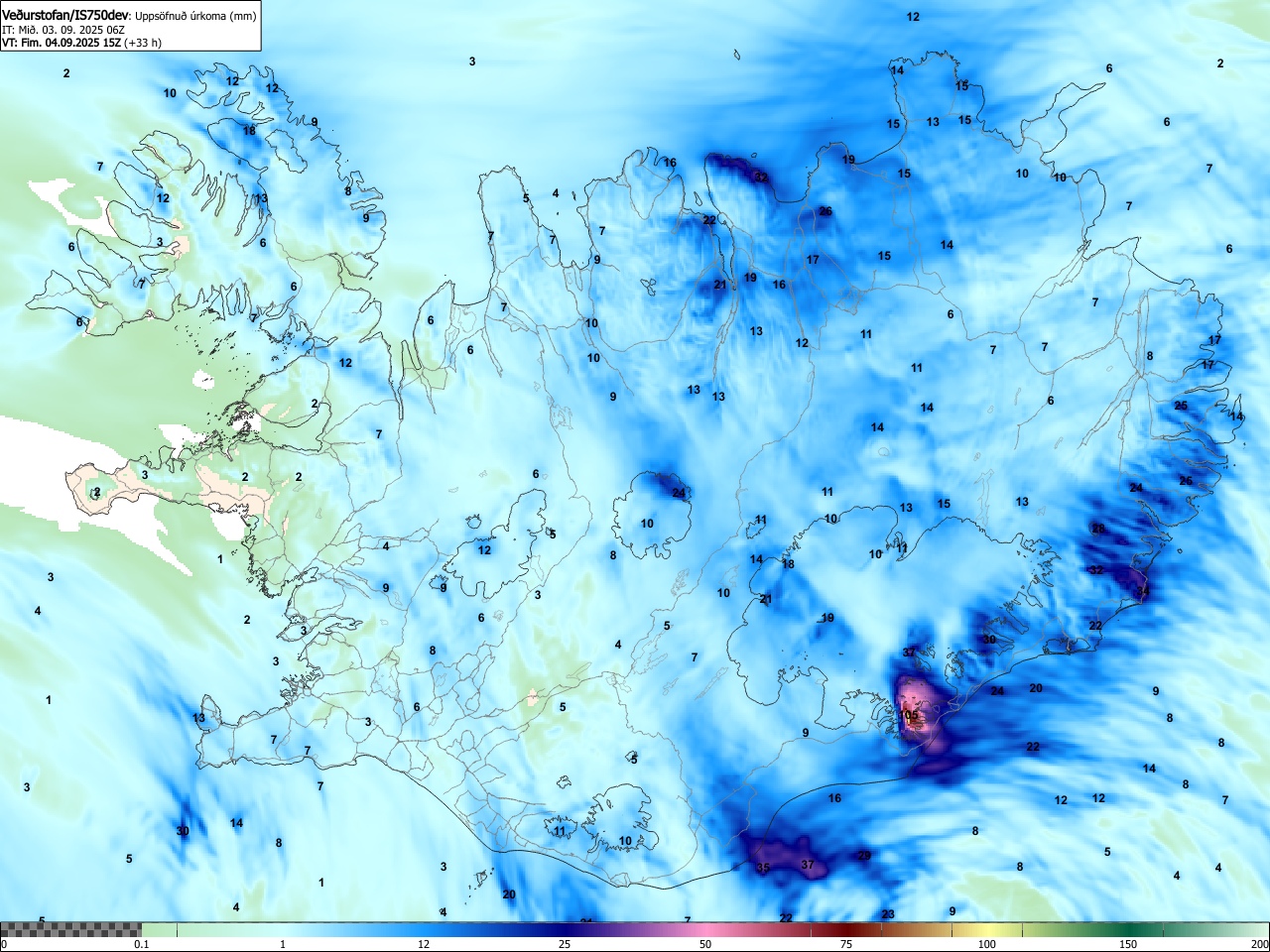Click the 'Uppsöfnuð úrkoma (mm)' header label
The image size is (1270, 952).
[195, 16]
